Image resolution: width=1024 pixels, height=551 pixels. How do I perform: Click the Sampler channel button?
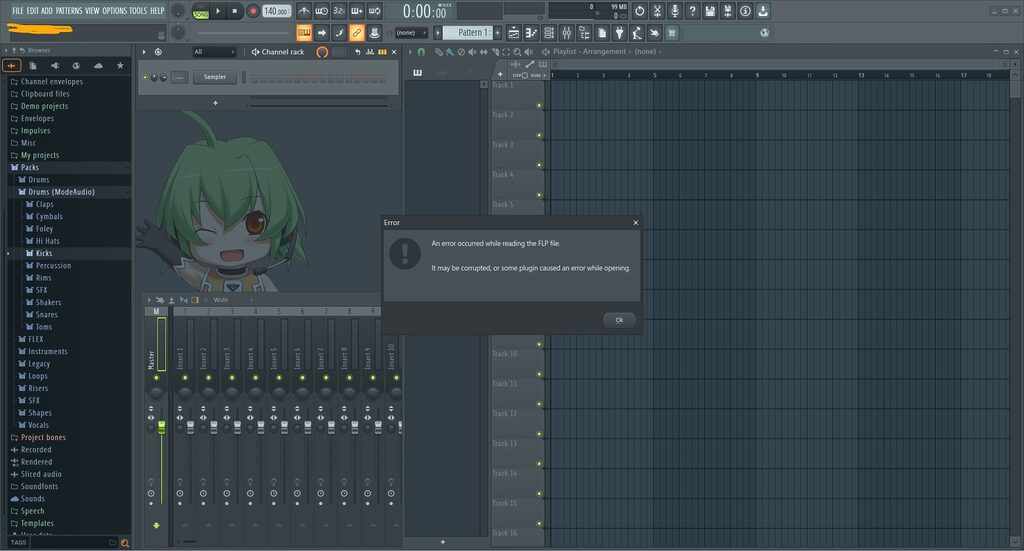pyautogui.click(x=215, y=77)
